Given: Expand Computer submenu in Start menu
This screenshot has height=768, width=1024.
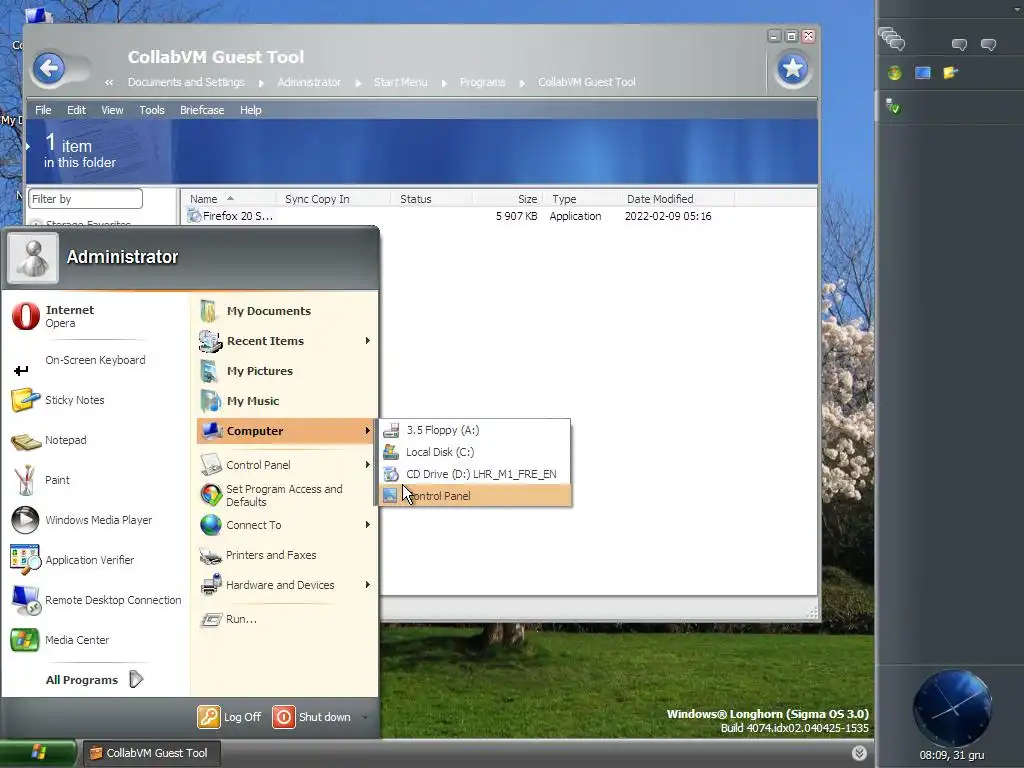Looking at the screenshot, I should click(368, 431).
